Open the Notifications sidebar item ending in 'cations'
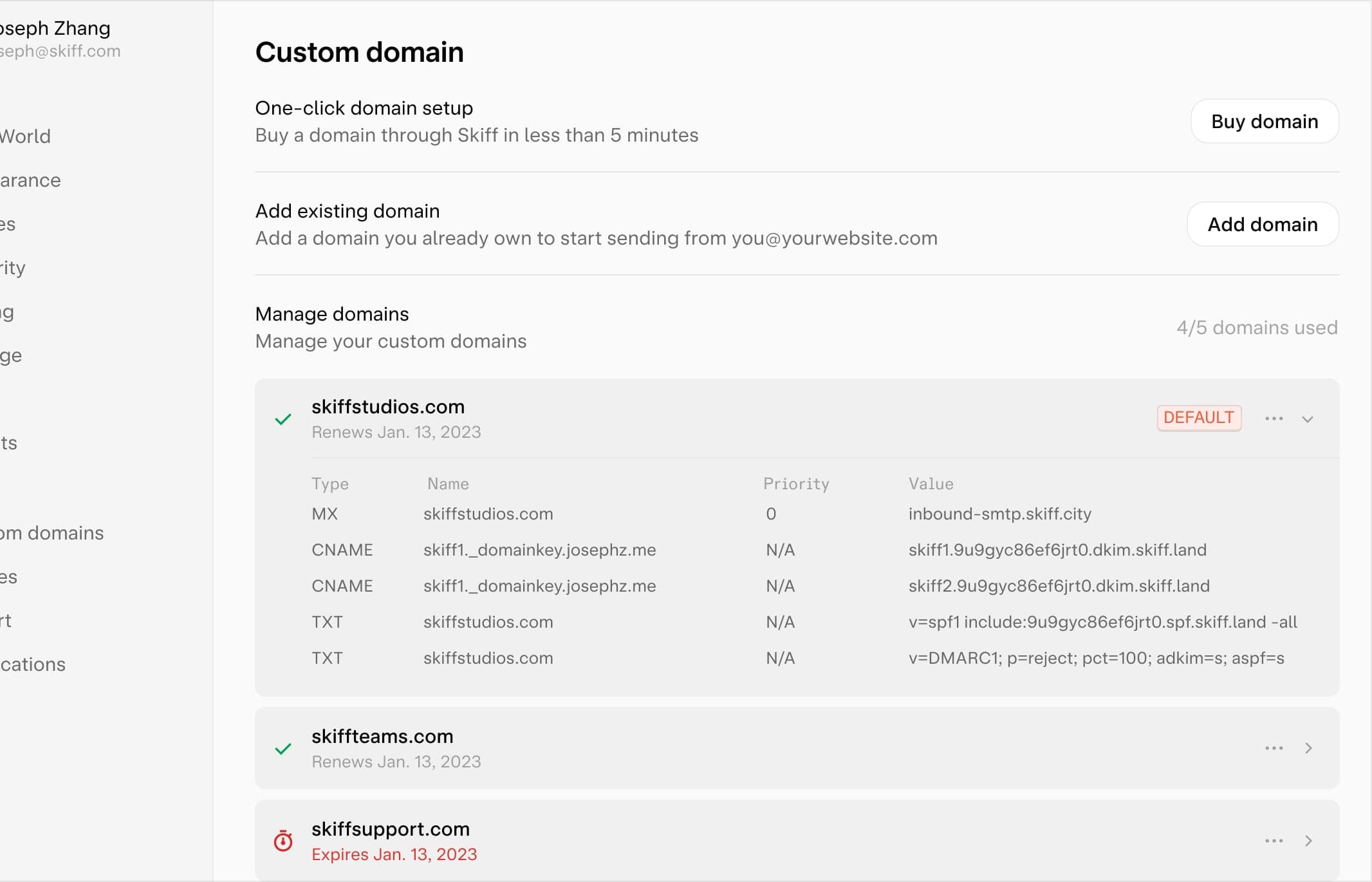The width and height of the screenshot is (1372, 882). point(33,664)
